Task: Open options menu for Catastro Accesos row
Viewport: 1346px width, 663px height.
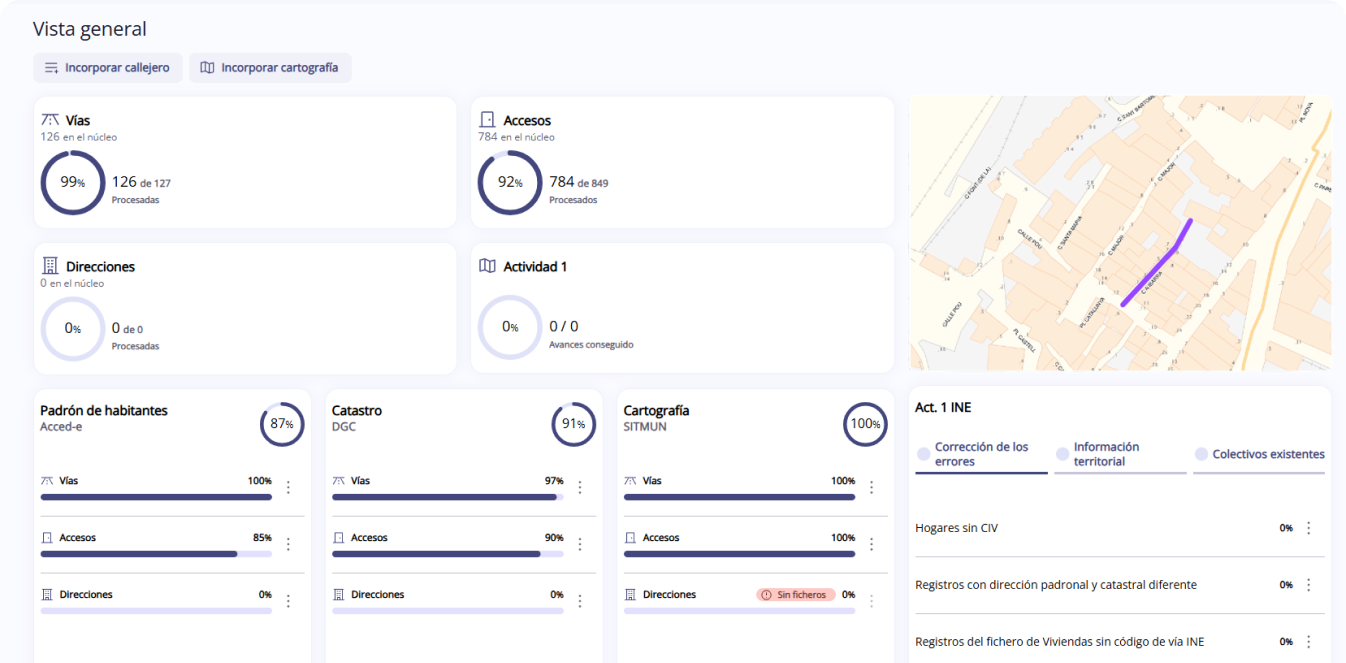Action: (580, 544)
